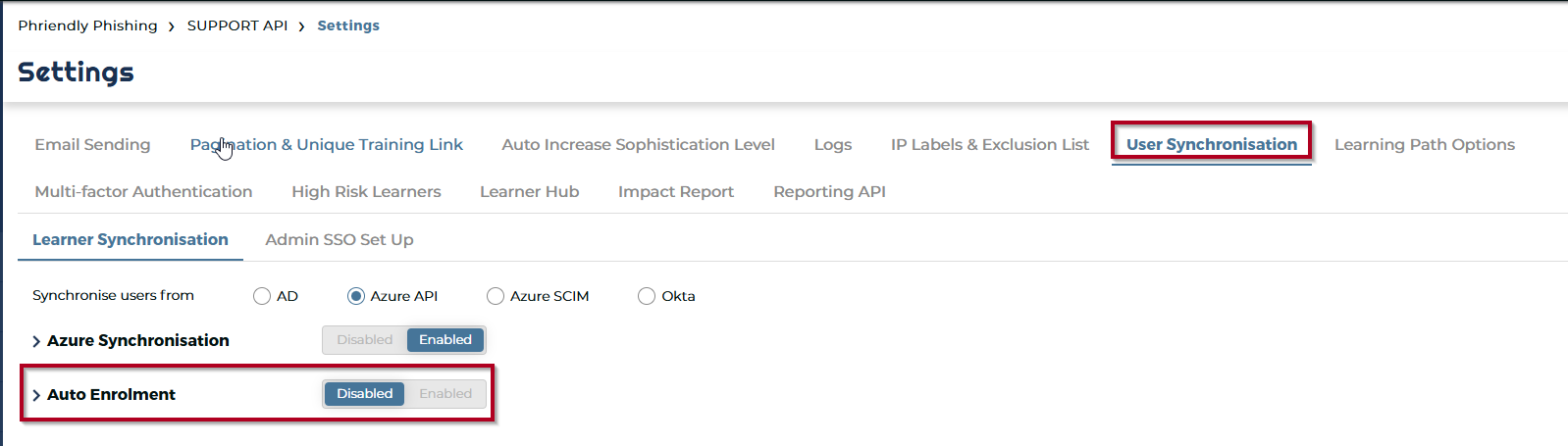Switch Auto Enrolment toggle to Enabled
This screenshot has width=1568, height=446.
pos(445,394)
